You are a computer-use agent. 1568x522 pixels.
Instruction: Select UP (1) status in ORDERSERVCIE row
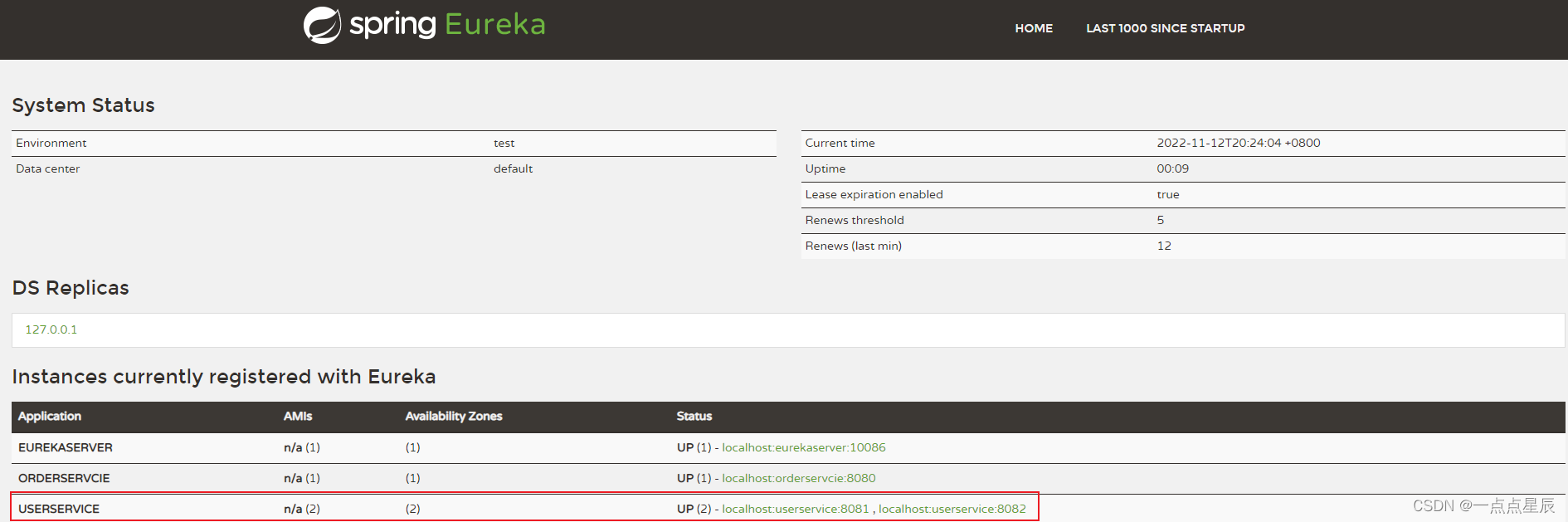pos(694,478)
